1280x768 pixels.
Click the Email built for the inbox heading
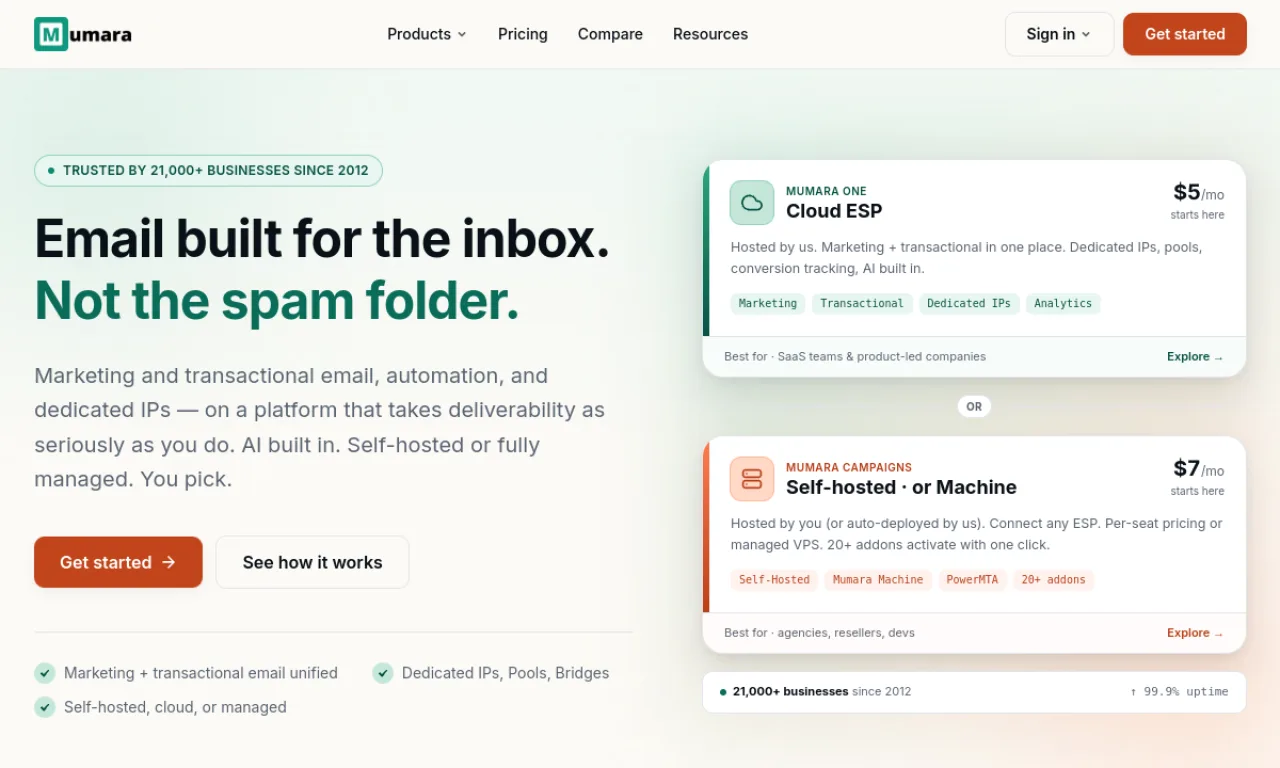point(322,239)
